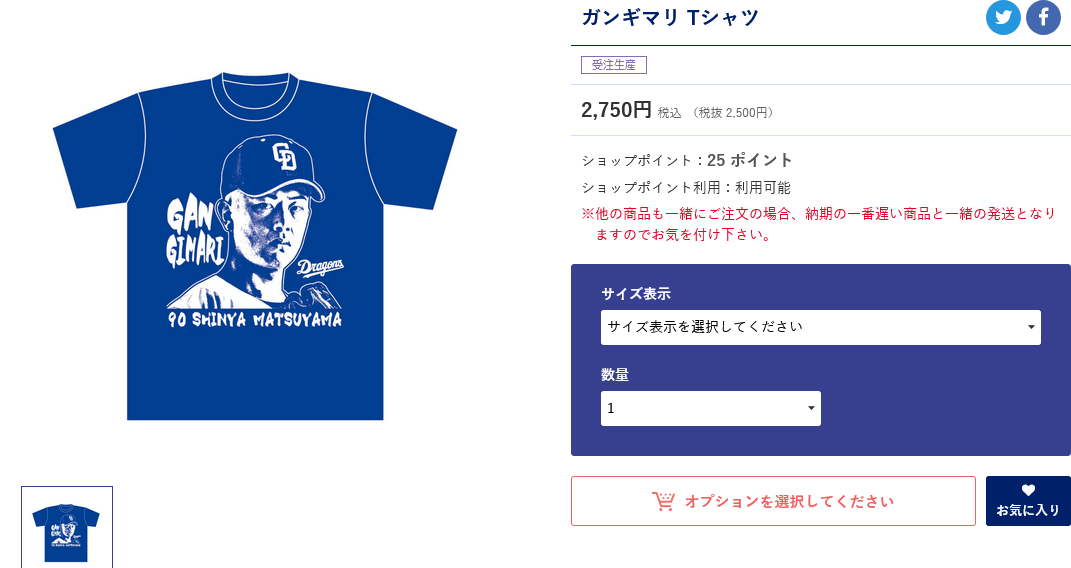
Task: Click the 2,750円 price text
Action: pos(616,110)
